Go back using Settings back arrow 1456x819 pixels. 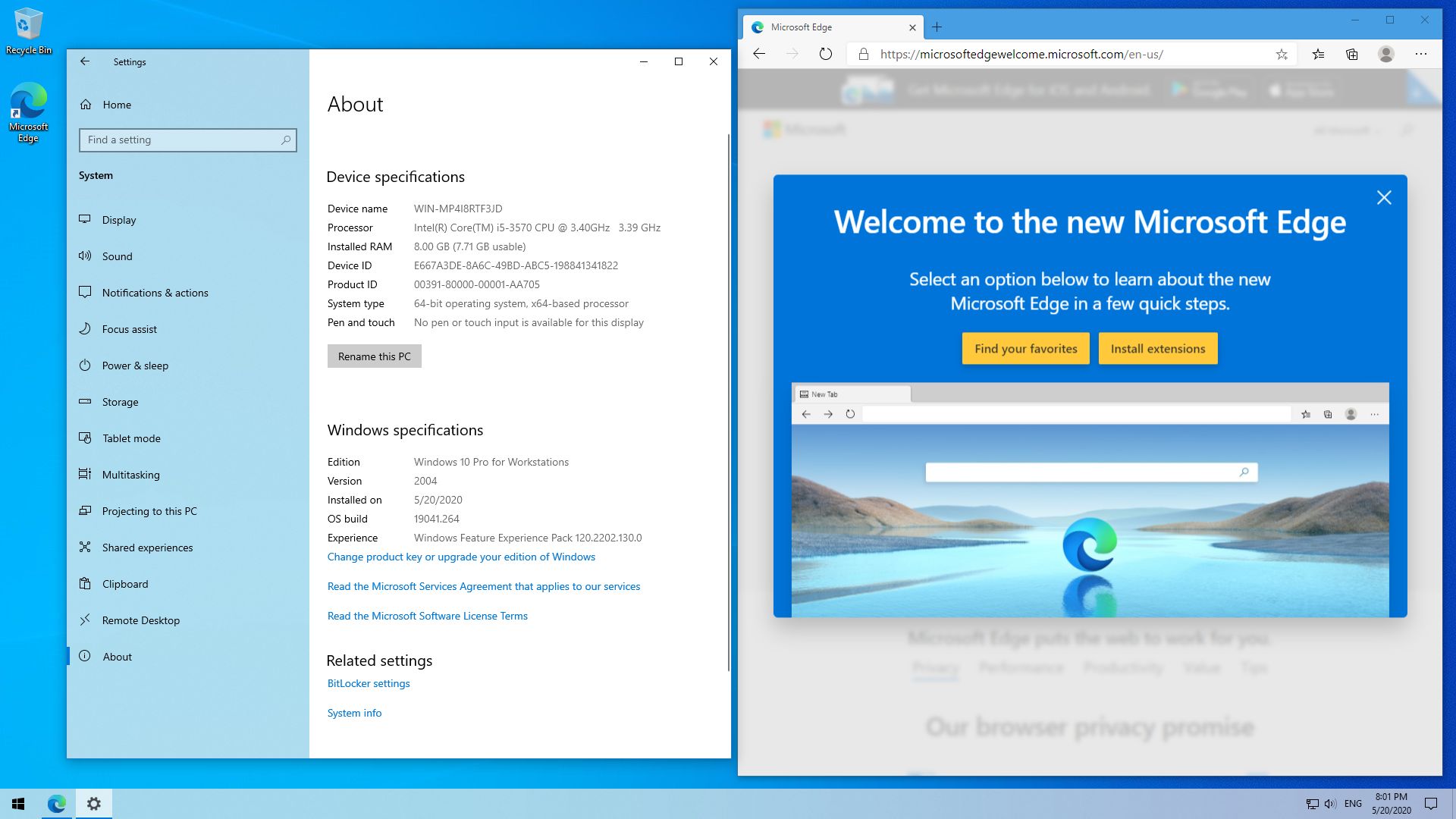tap(85, 61)
